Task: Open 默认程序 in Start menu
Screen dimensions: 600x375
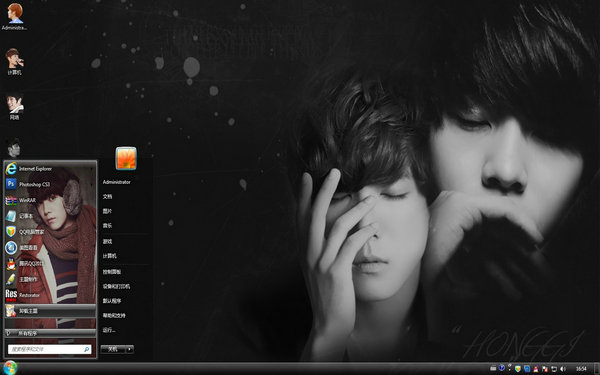Action: pos(112,301)
